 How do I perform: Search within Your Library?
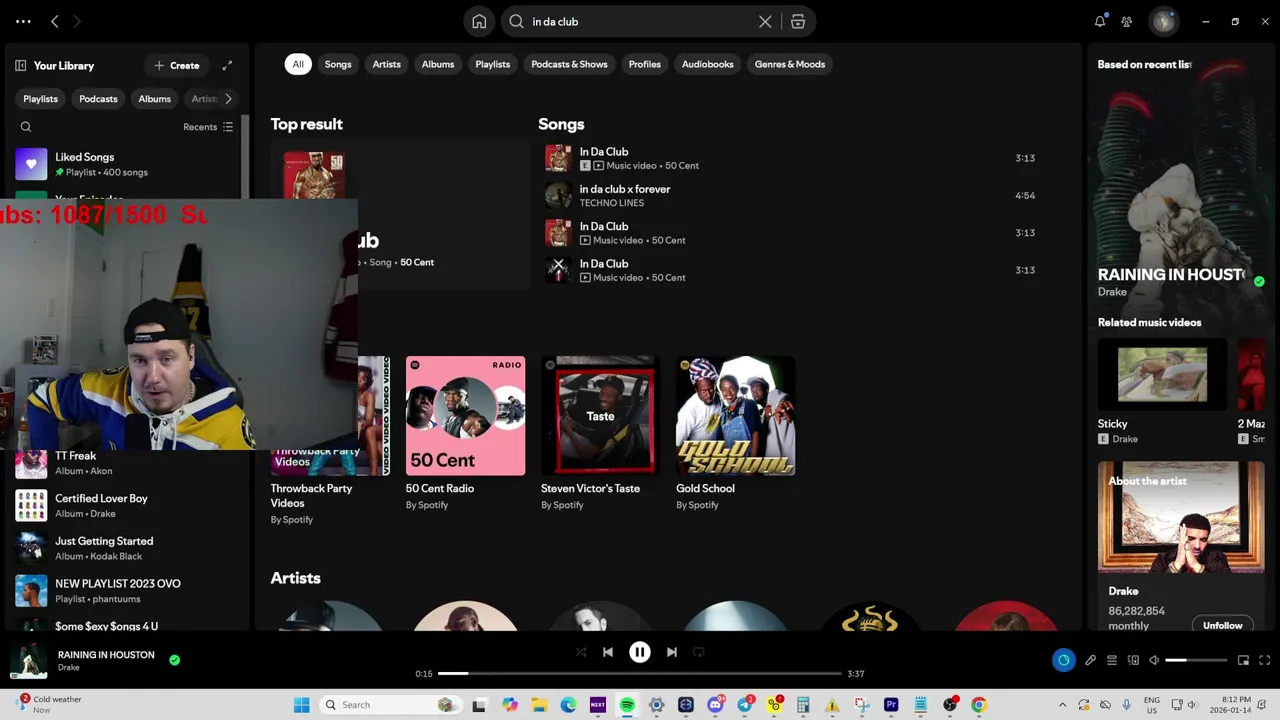(26, 127)
